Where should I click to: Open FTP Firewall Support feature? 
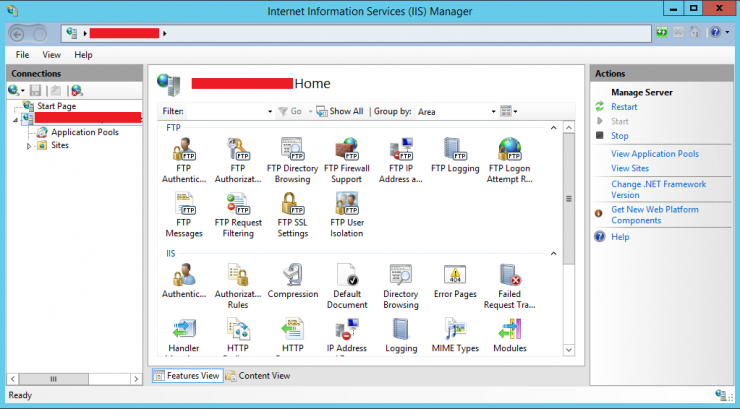(347, 160)
